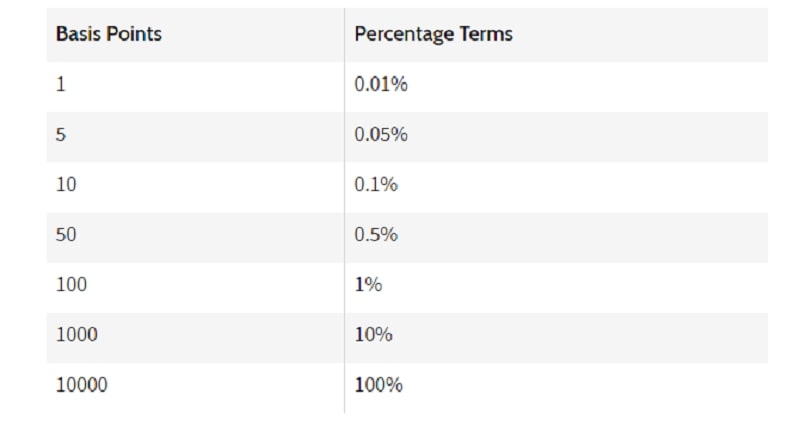This screenshot has height=425, width=800.
Task: Pick the 0.05% percentage value
Action: point(381,135)
